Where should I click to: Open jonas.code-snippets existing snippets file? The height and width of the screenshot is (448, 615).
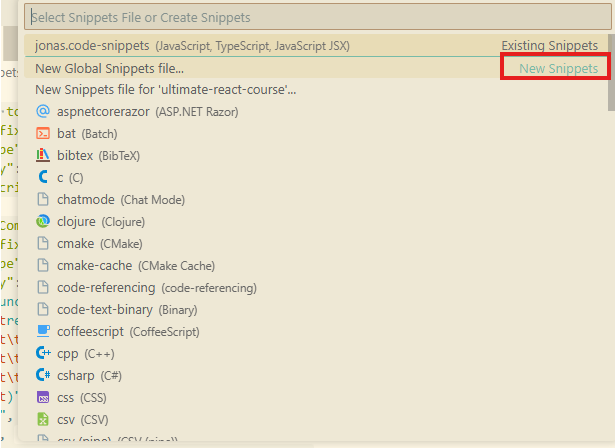point(316,46)
